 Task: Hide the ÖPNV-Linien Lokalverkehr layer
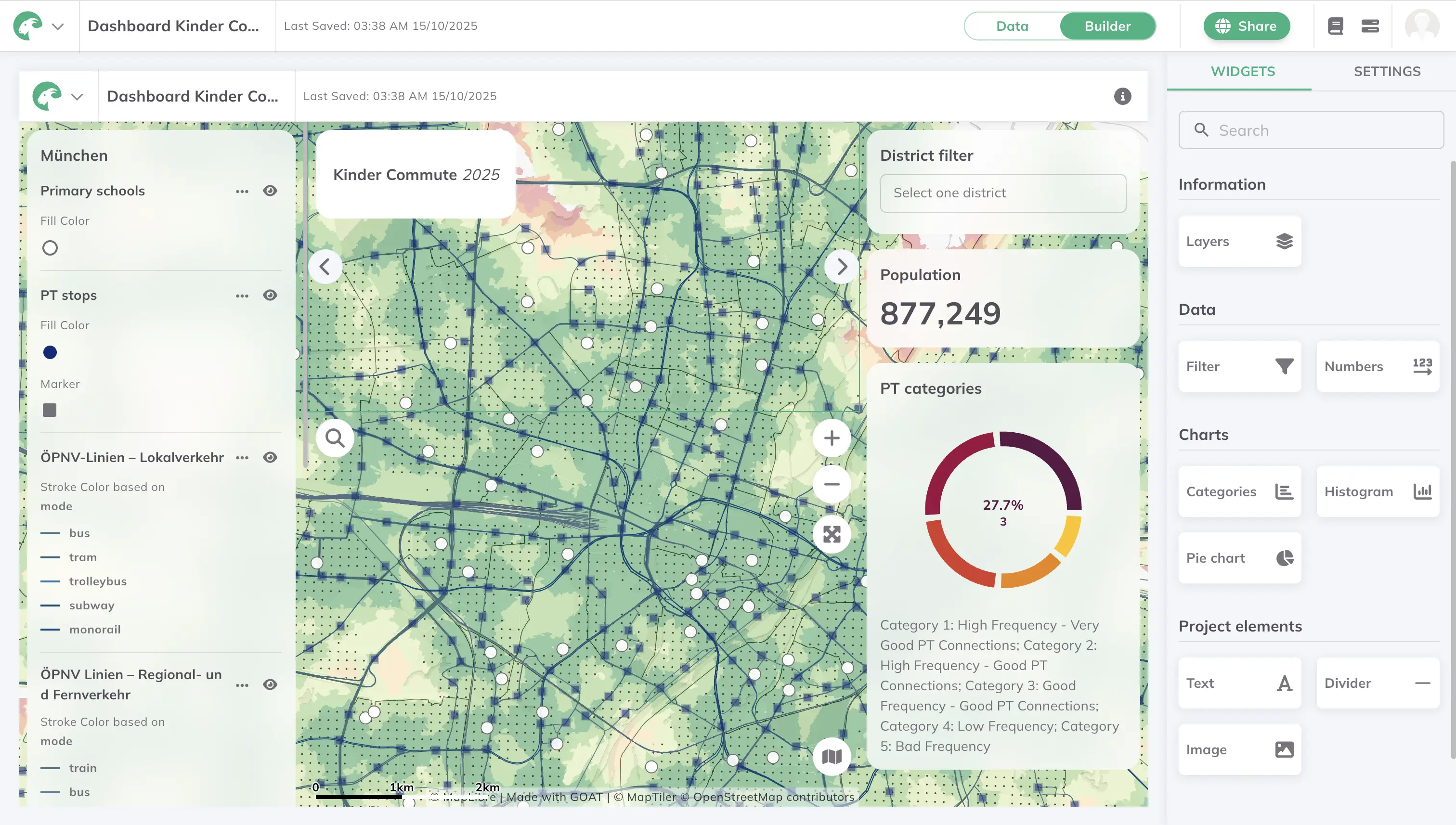coord(270,457)
